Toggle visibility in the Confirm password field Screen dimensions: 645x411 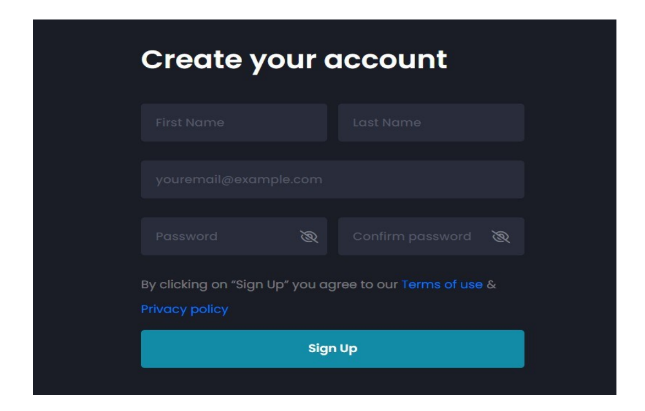501,237
